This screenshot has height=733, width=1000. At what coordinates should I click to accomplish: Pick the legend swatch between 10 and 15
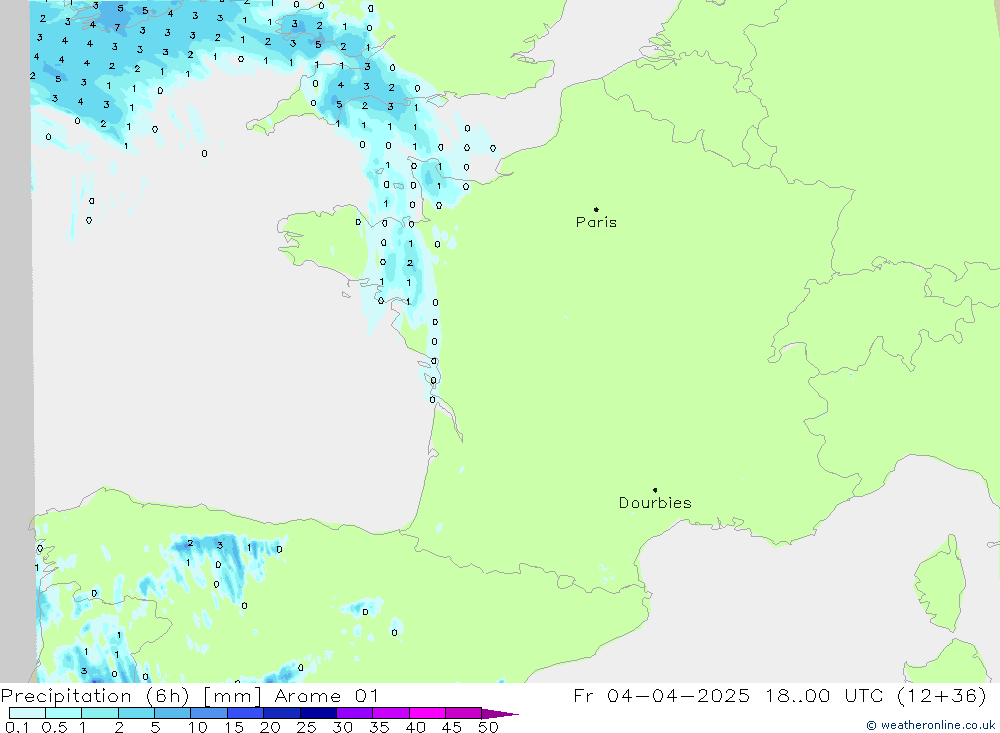click(209, 713)
